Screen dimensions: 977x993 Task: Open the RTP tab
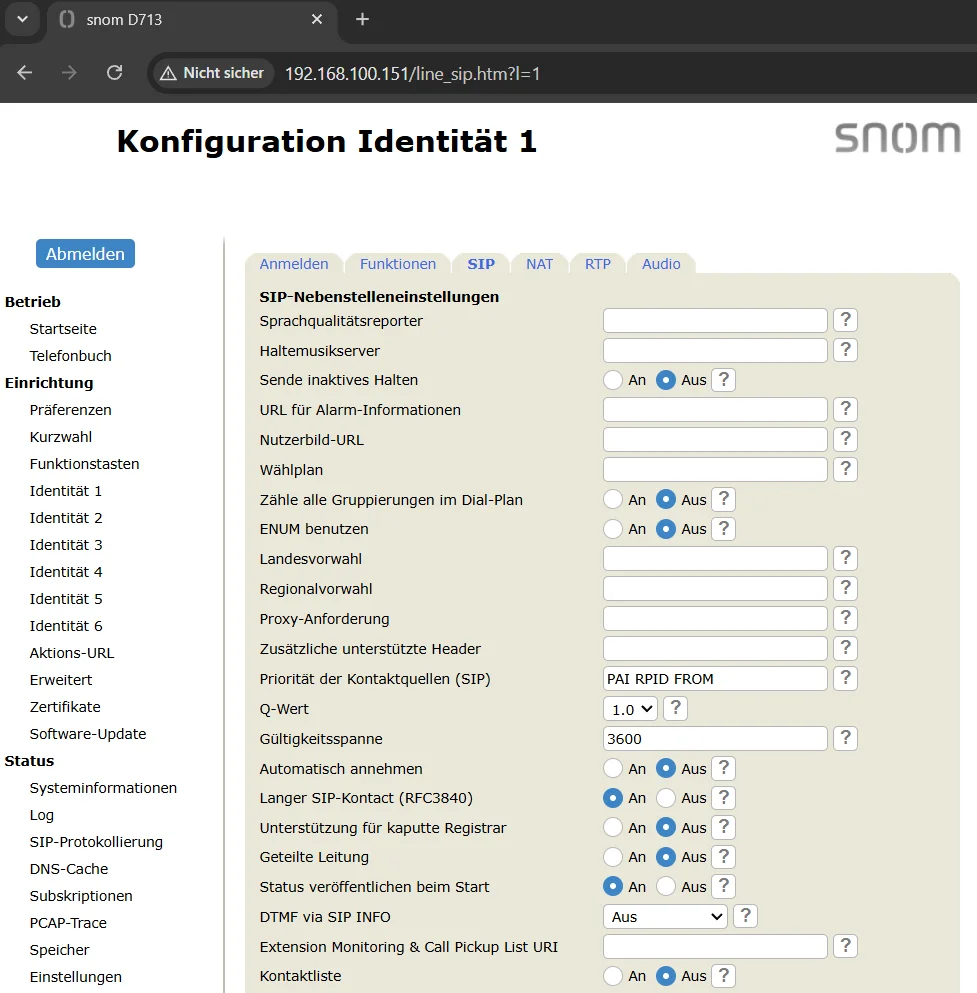(598, 264)
